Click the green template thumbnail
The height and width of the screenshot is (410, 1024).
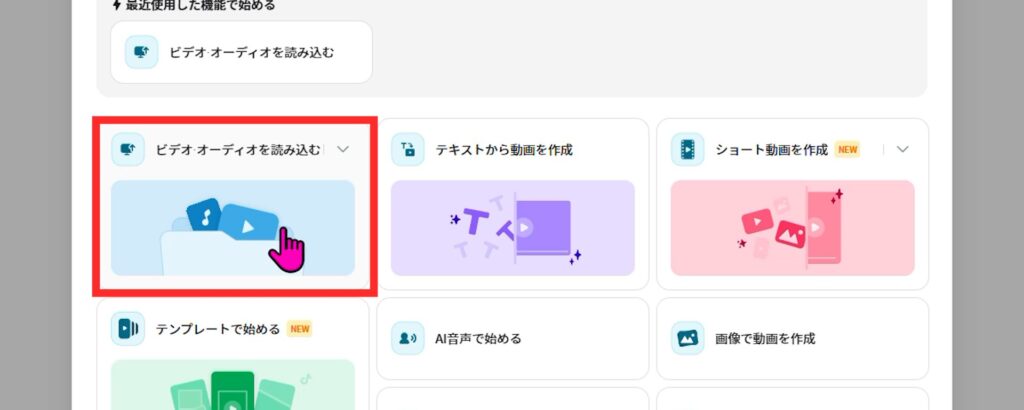click(x=233, y=385)
